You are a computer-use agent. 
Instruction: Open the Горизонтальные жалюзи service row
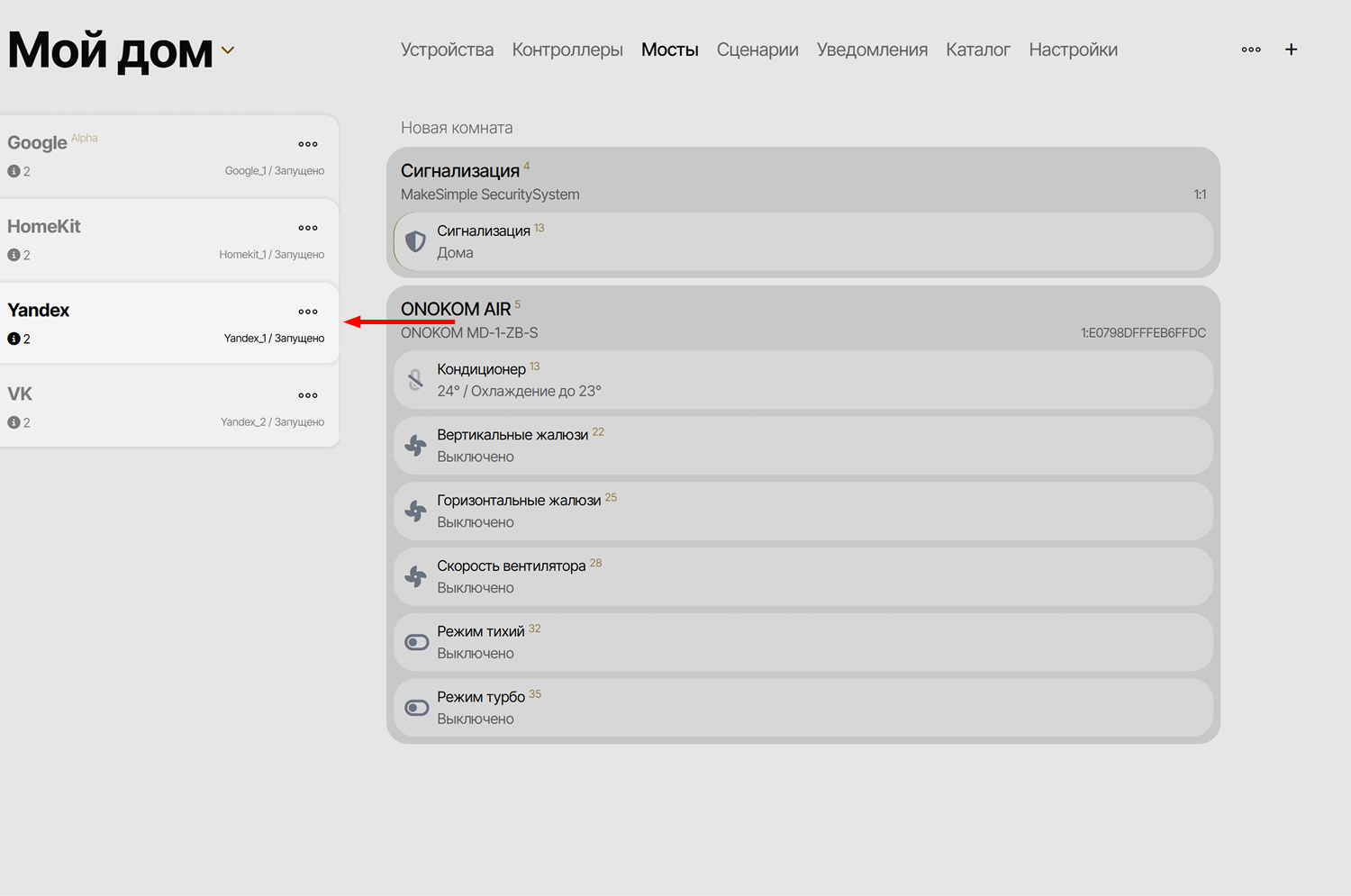(803, 511)
